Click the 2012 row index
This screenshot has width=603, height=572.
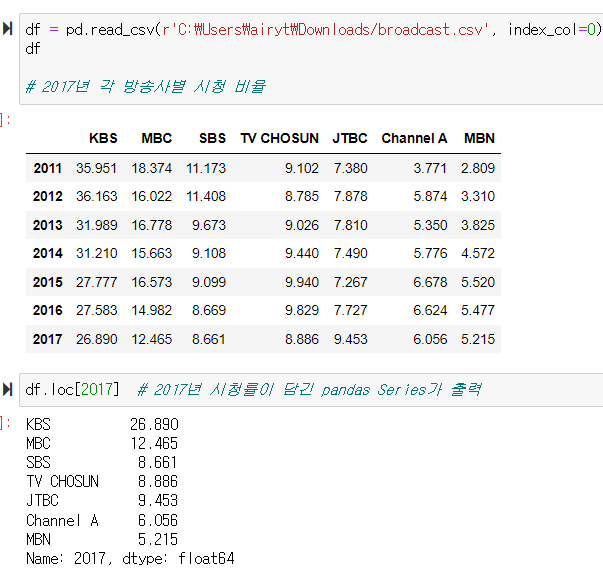(48, 196)
